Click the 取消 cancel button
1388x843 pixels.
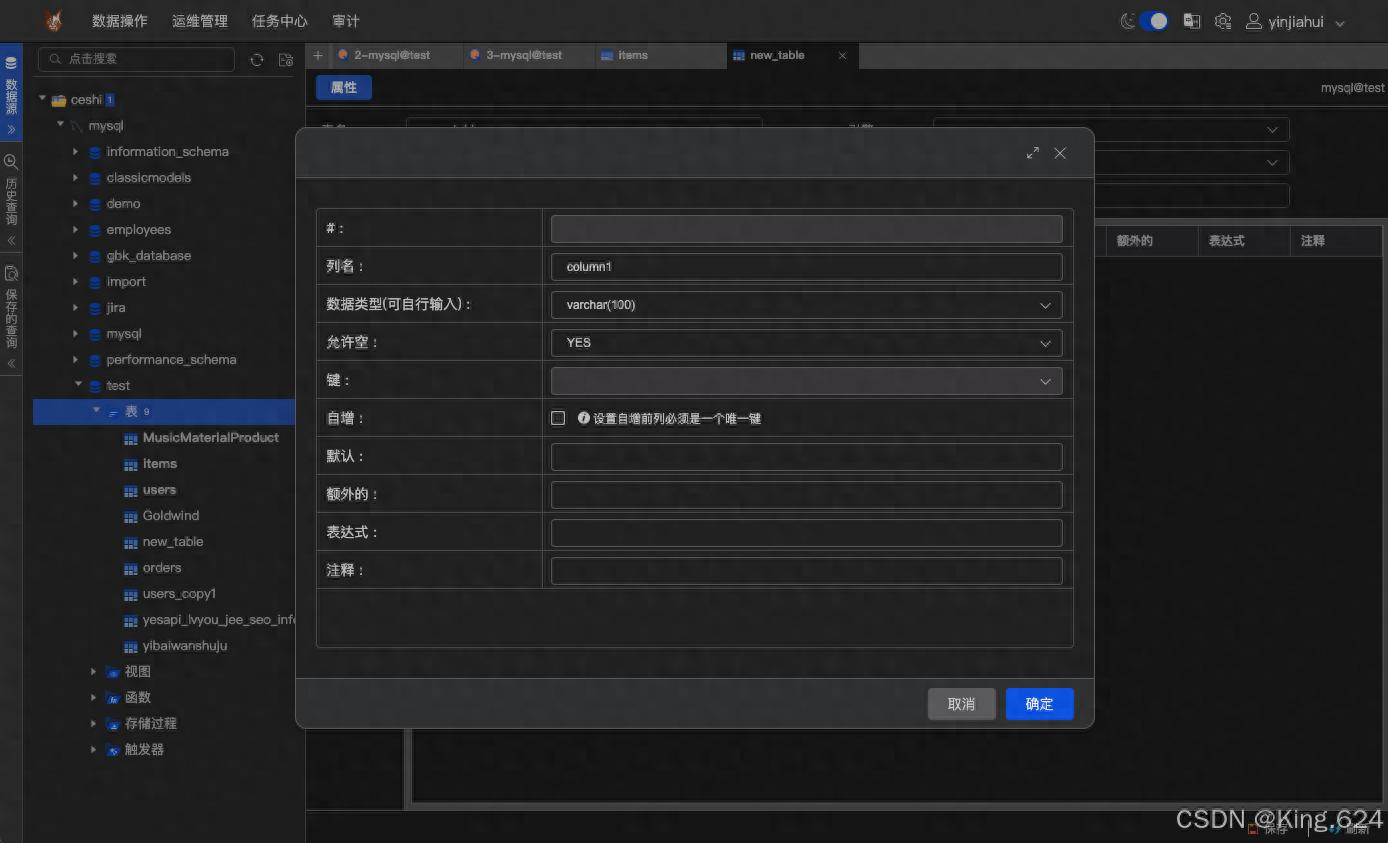tap(961, 704)
